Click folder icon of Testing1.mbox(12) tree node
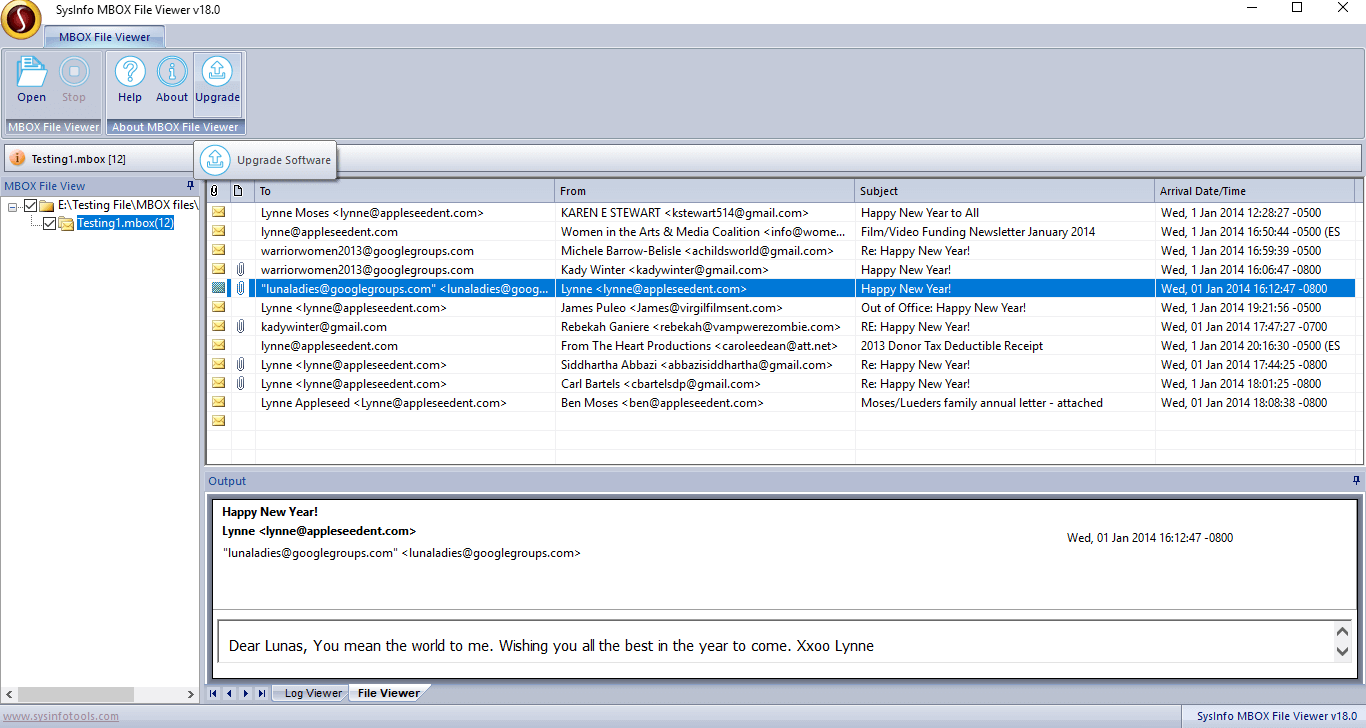 point(66,224)
